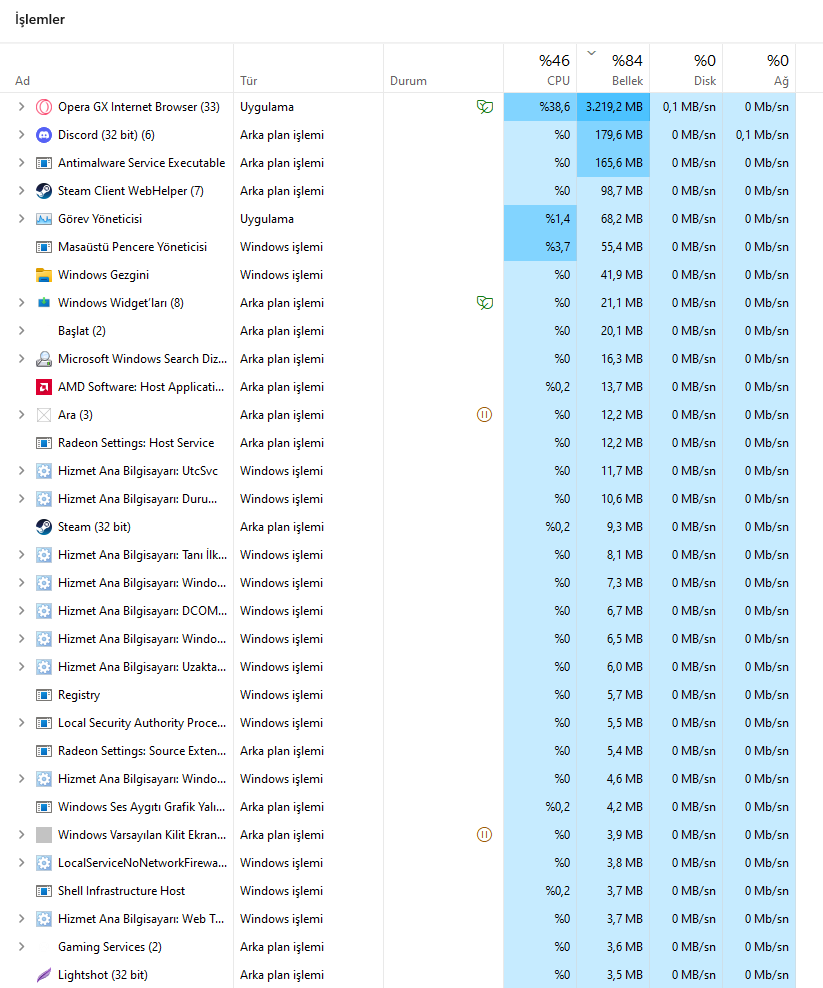Expand Microsoft Windows Search row
823x988 pixels.
pos(21,359)
